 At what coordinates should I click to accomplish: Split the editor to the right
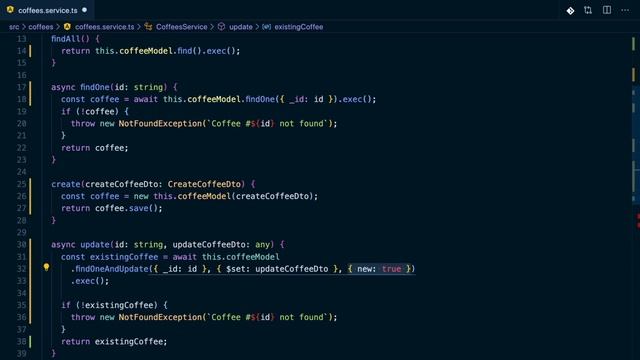point(607,10)
